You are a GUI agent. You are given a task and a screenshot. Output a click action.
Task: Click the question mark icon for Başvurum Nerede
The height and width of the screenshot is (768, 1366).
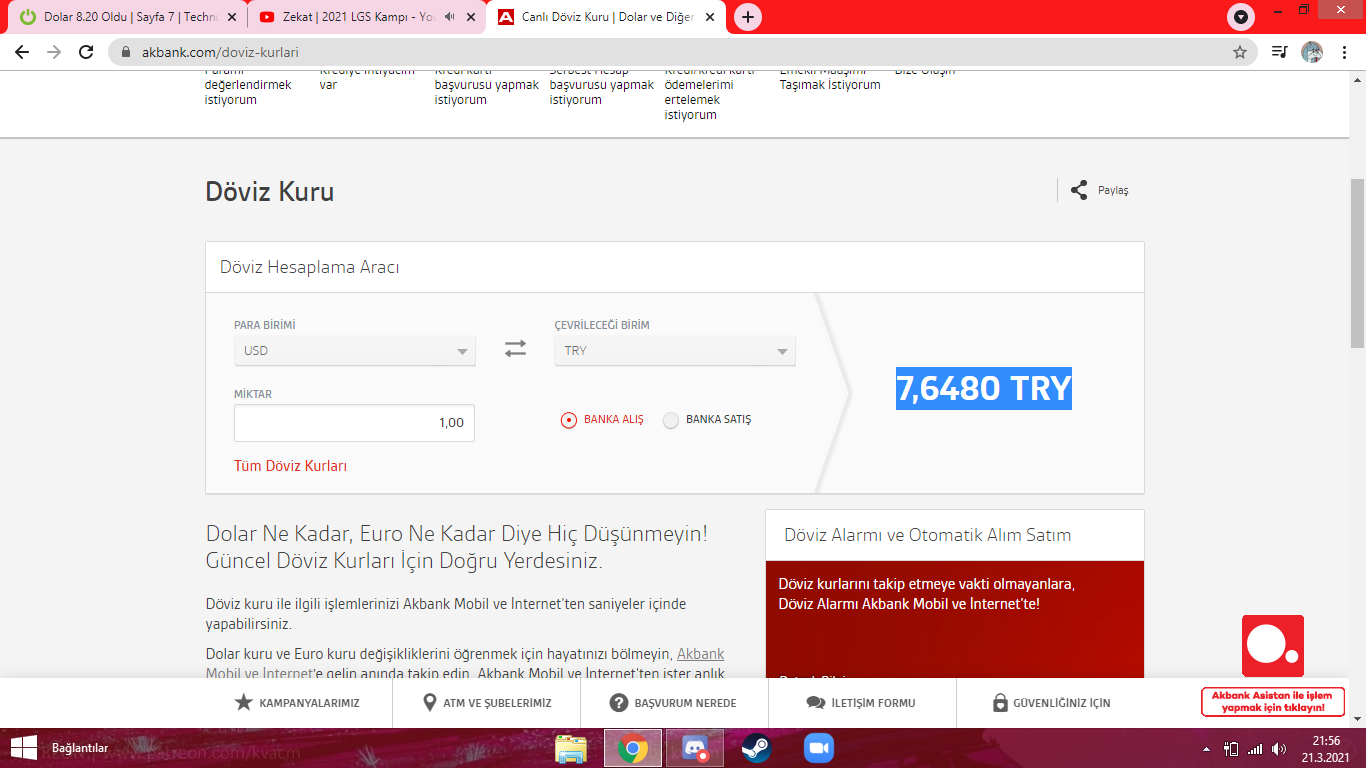(618, 703)
